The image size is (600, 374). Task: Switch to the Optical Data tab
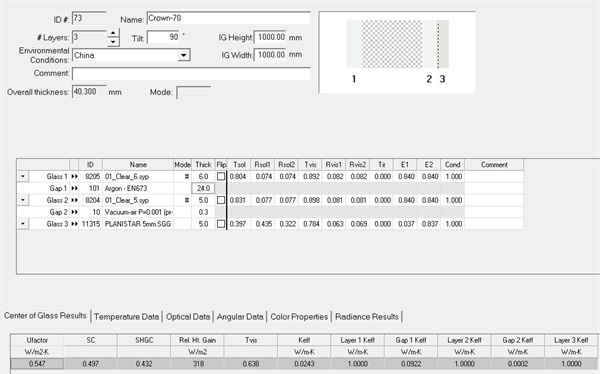pos(188,317)
